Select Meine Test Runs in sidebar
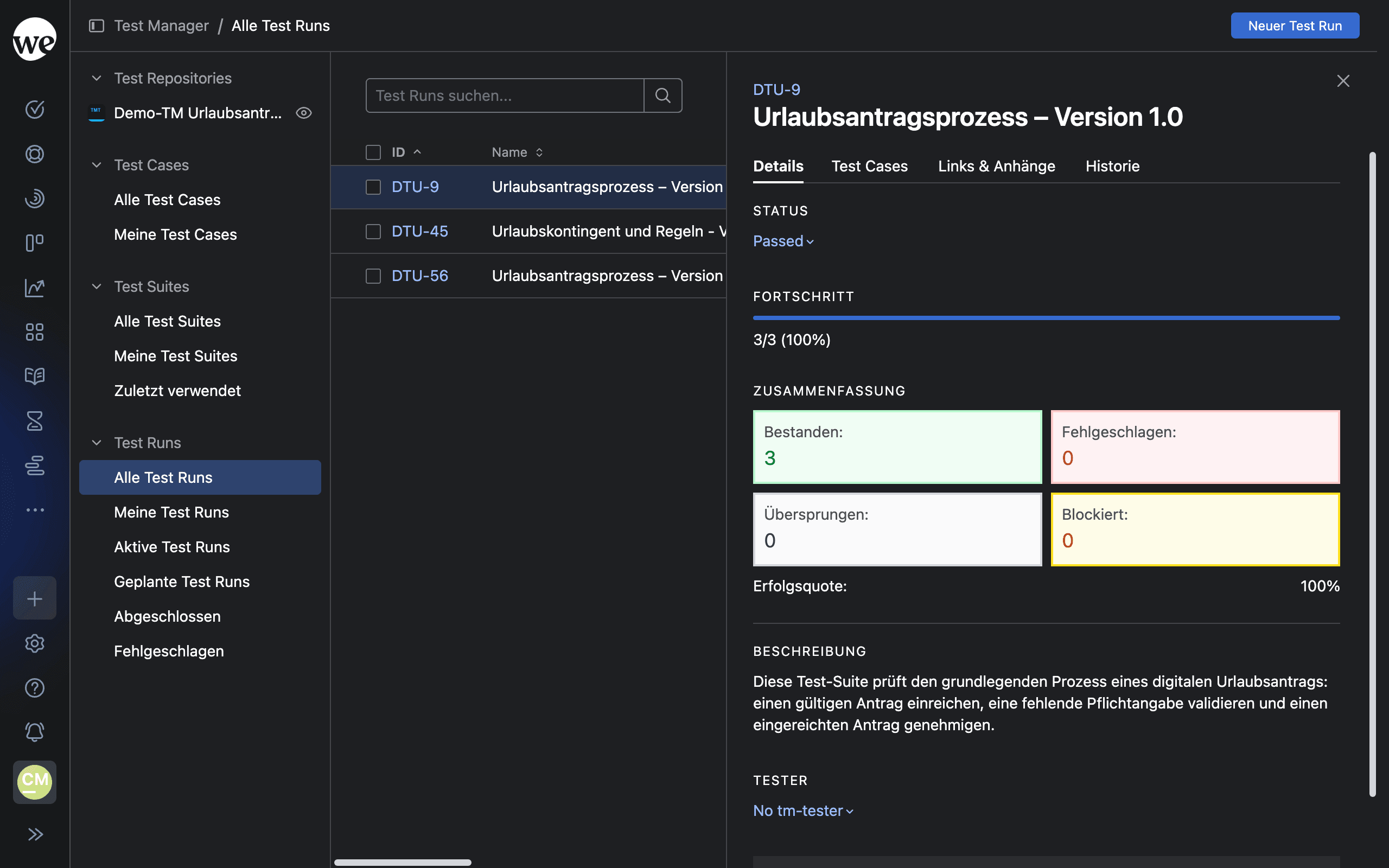Image resolution: width=1389 pixels, height=868 pixels. pyautogui.click(x=200, y=512)
